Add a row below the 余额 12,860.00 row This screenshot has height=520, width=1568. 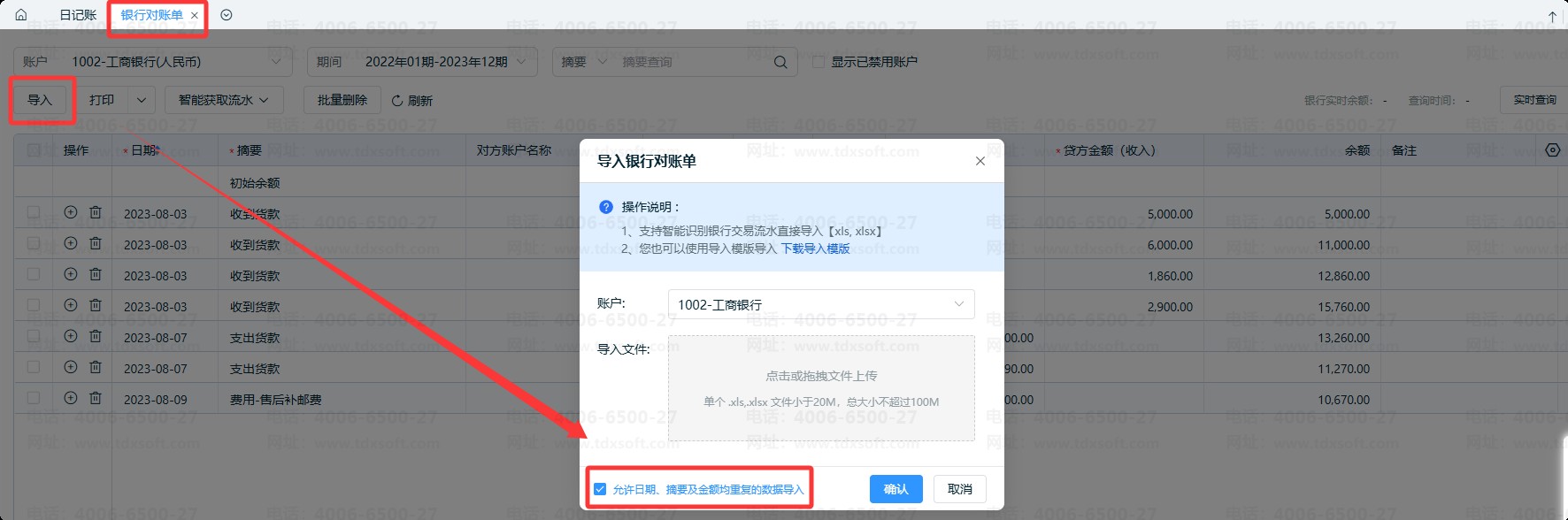pos(71,274)
